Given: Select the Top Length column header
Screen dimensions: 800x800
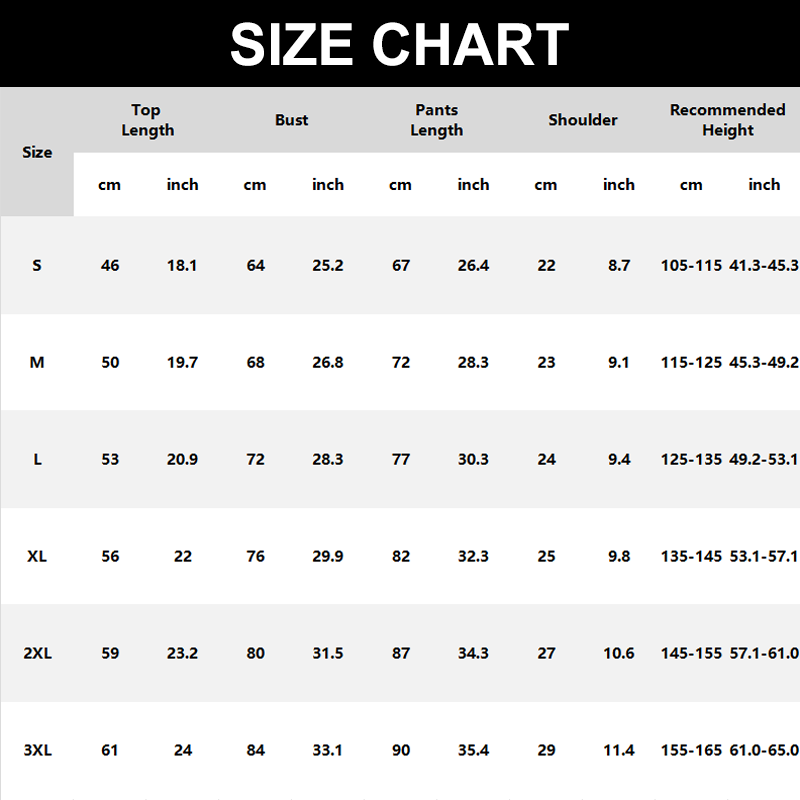Looking at the screenshot, I should click(x=147, y=120).
